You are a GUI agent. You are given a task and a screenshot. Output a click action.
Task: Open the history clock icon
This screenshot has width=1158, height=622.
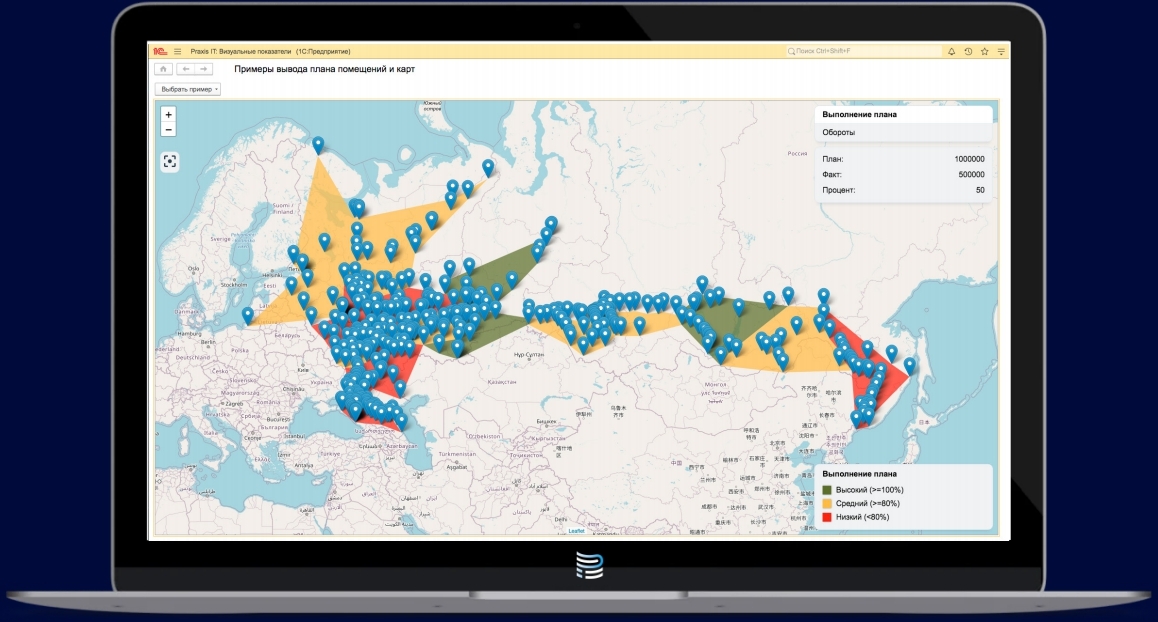click(x=968, y=52)
